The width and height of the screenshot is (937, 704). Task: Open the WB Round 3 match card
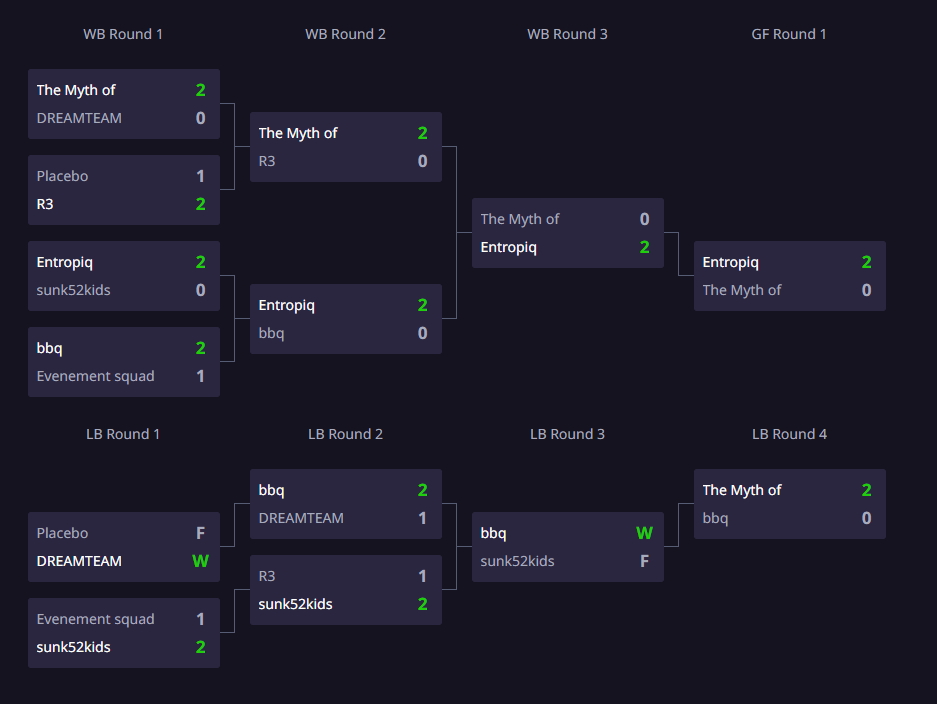[567, 233]
